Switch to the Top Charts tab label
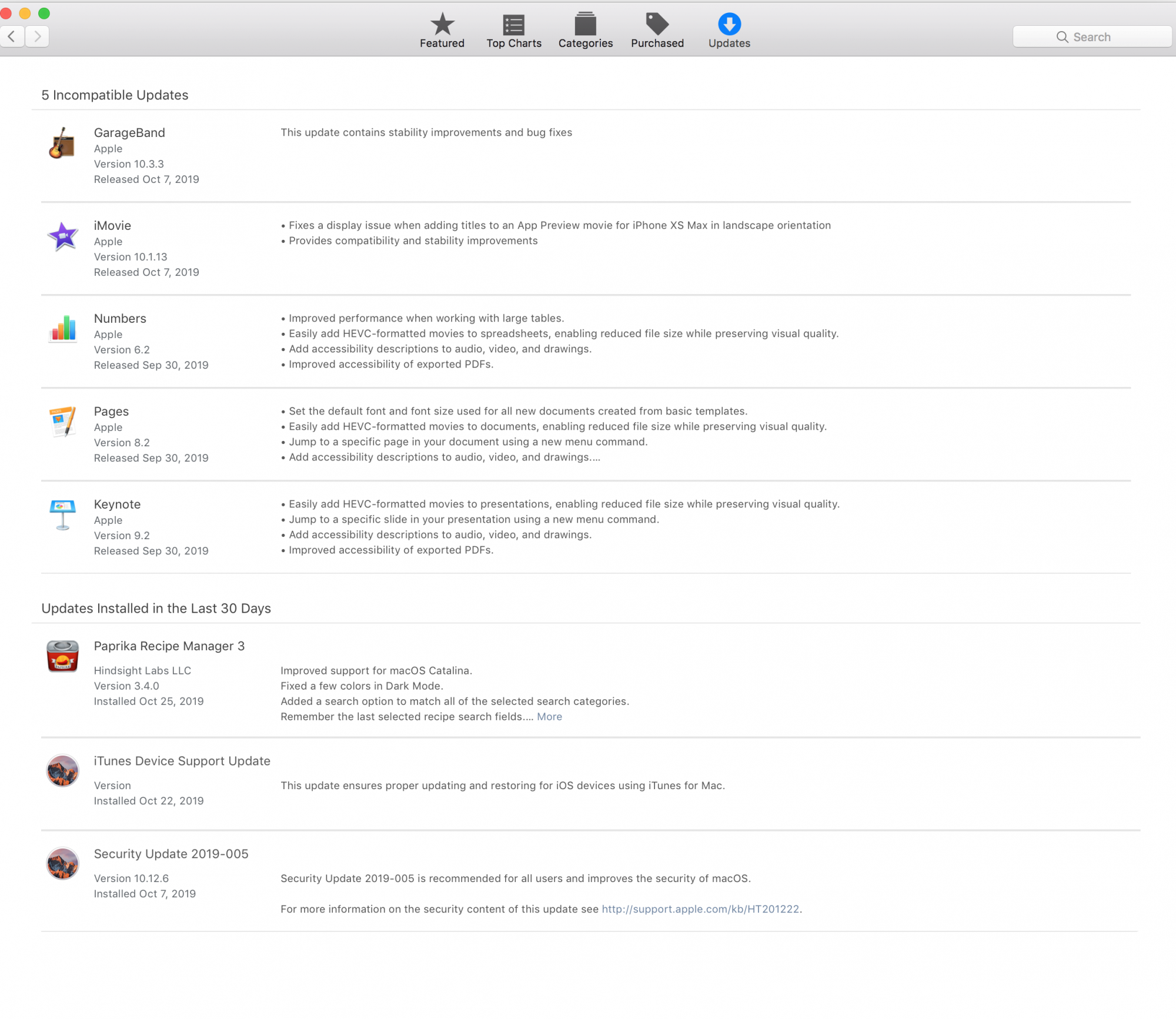Screen dimensions: 1176x1019 tap(514, 44)
